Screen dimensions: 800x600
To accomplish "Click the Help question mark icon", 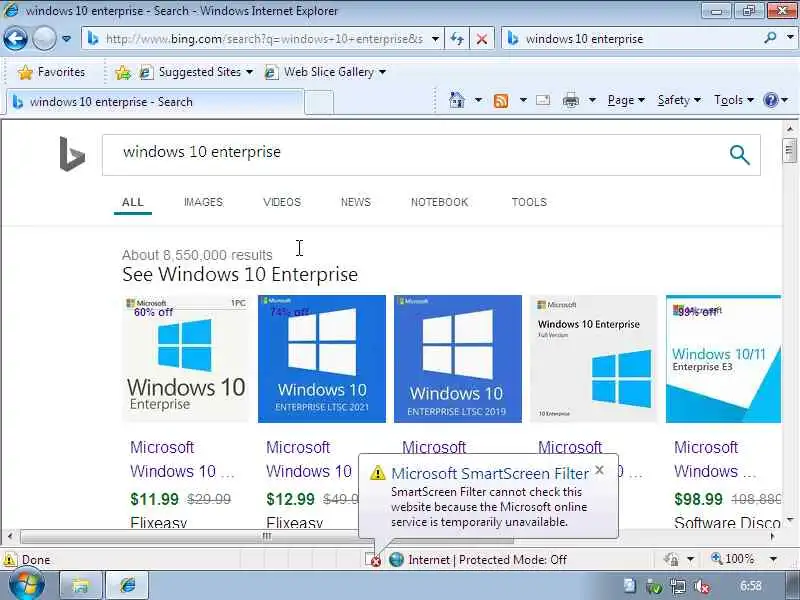I will coord(770,100).
